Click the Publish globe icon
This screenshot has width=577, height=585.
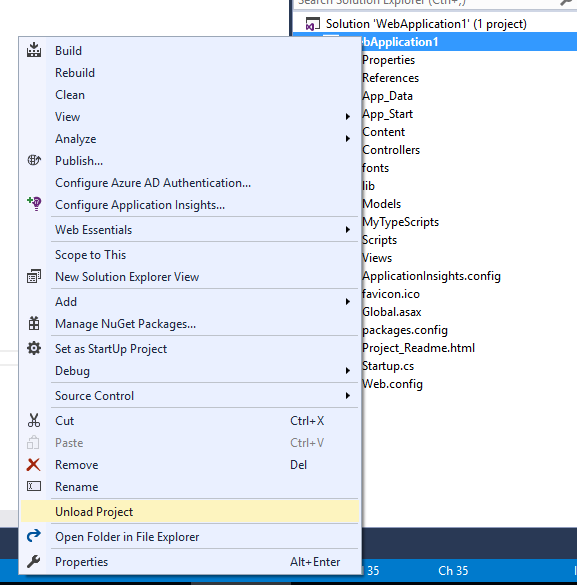[x=34, y=160]
